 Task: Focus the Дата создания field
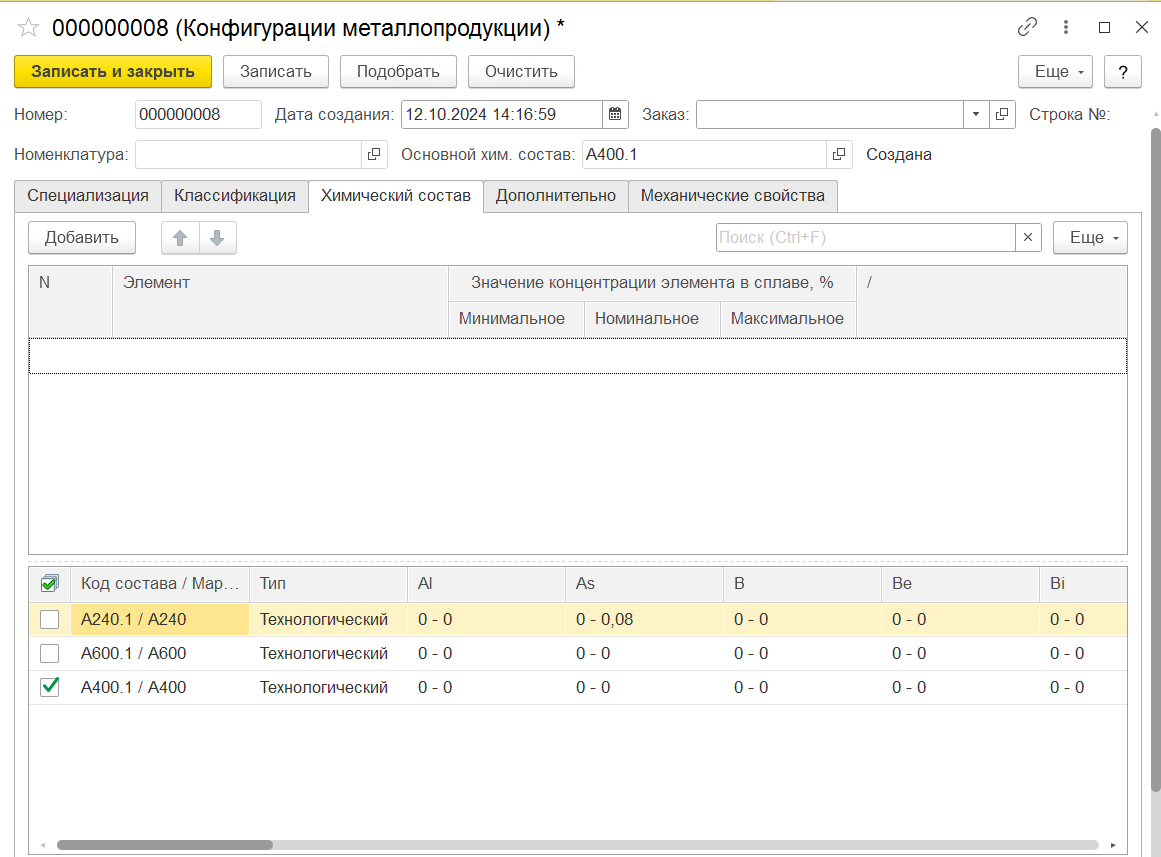503,114
